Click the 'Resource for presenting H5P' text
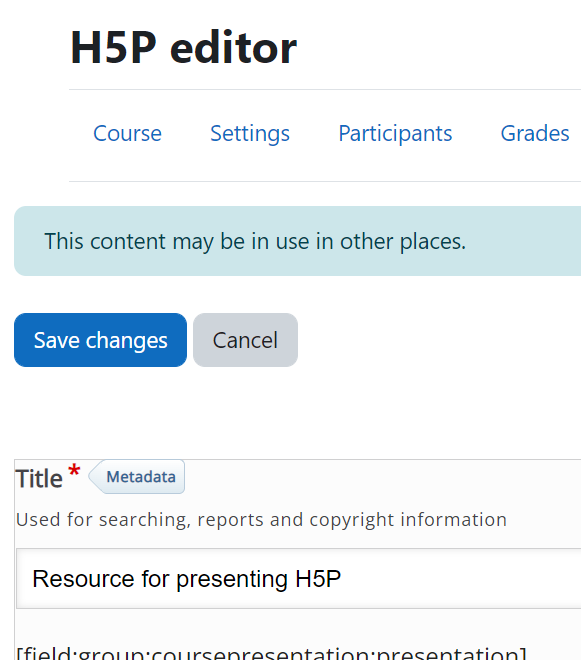Image resolution: width=581 pixels, height=660 pixels. point(187,579)
